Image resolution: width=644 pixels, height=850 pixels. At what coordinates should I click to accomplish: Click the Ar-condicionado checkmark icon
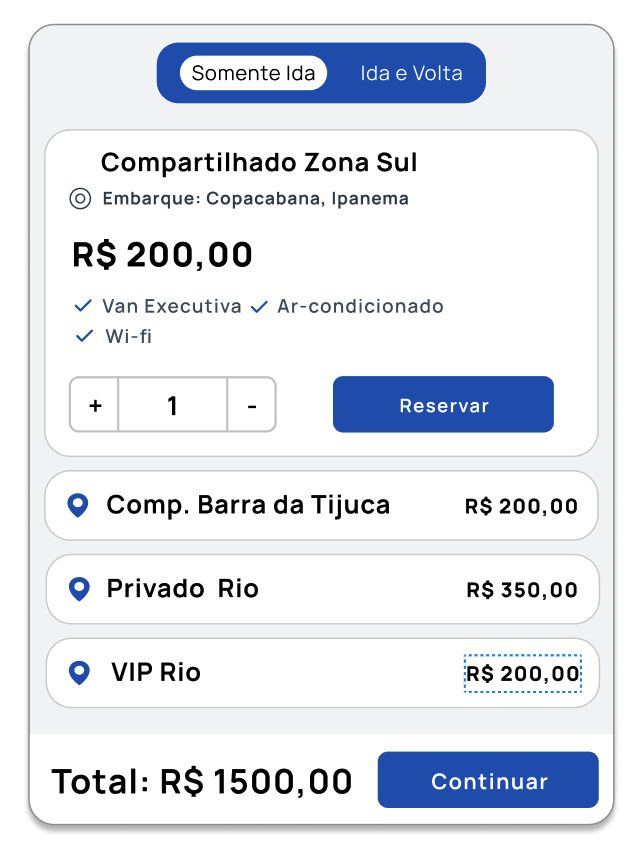259,307
